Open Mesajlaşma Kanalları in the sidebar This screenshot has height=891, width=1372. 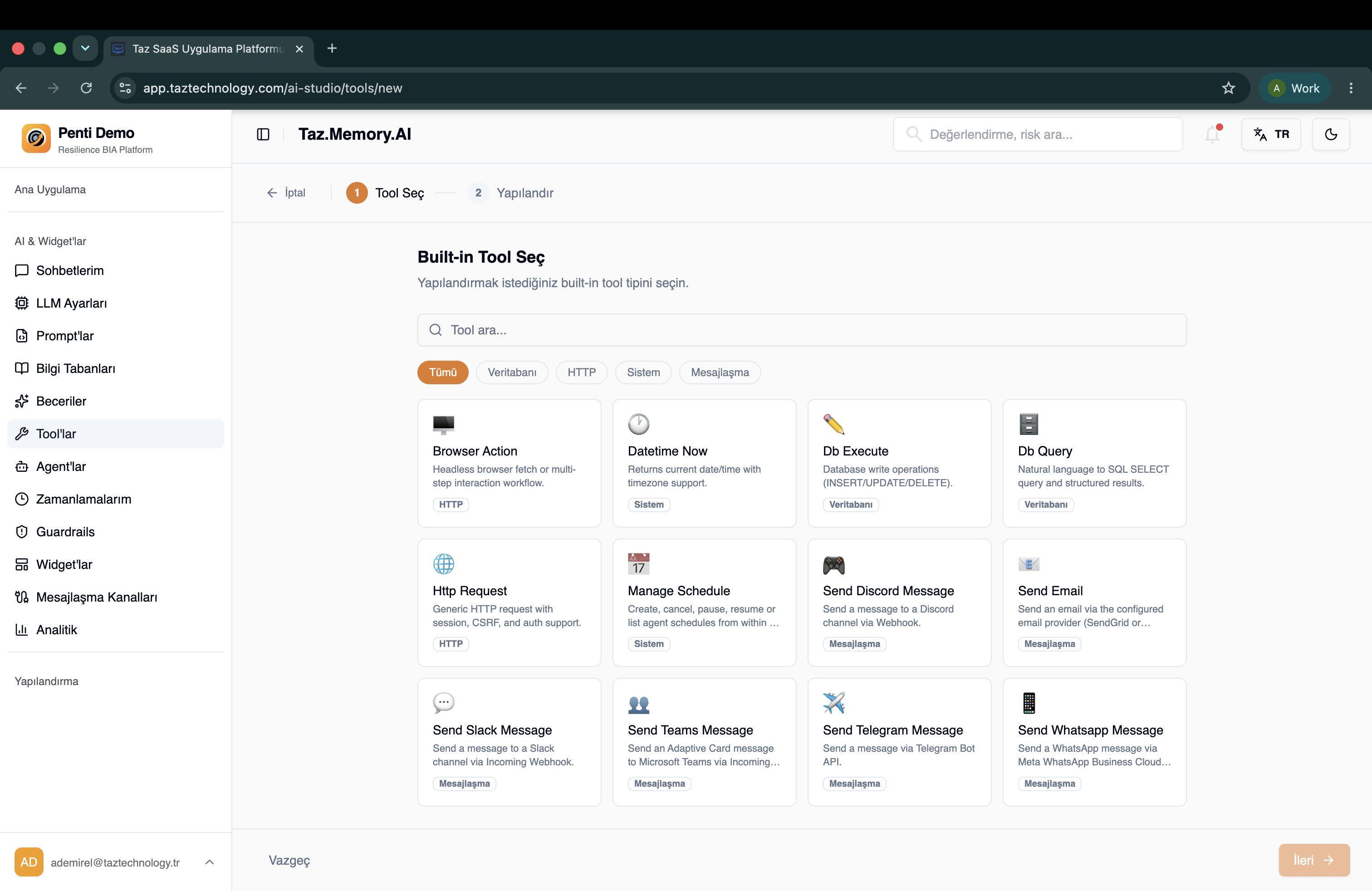click(115, 597)
